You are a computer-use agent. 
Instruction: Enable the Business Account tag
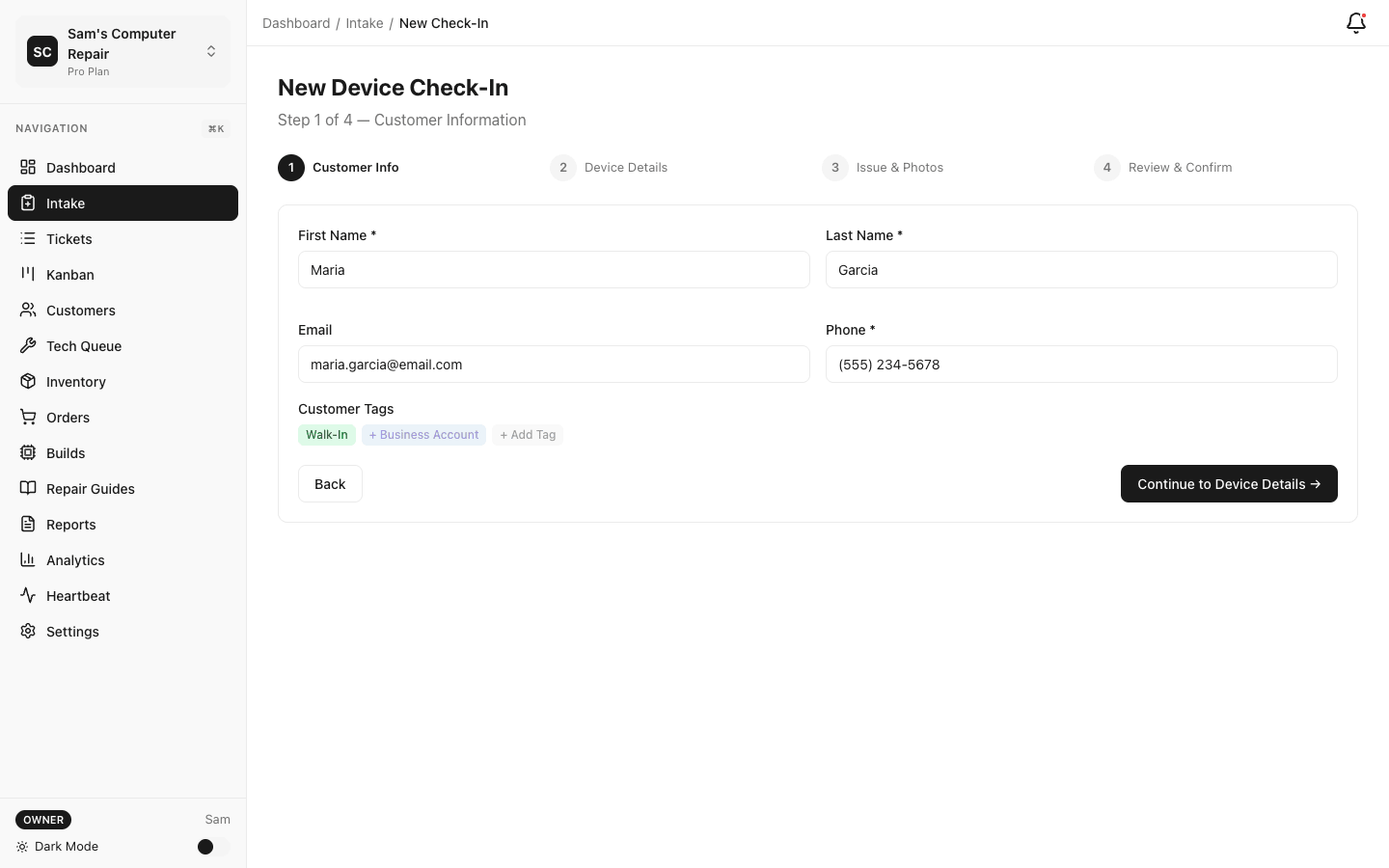click(423, 434)
